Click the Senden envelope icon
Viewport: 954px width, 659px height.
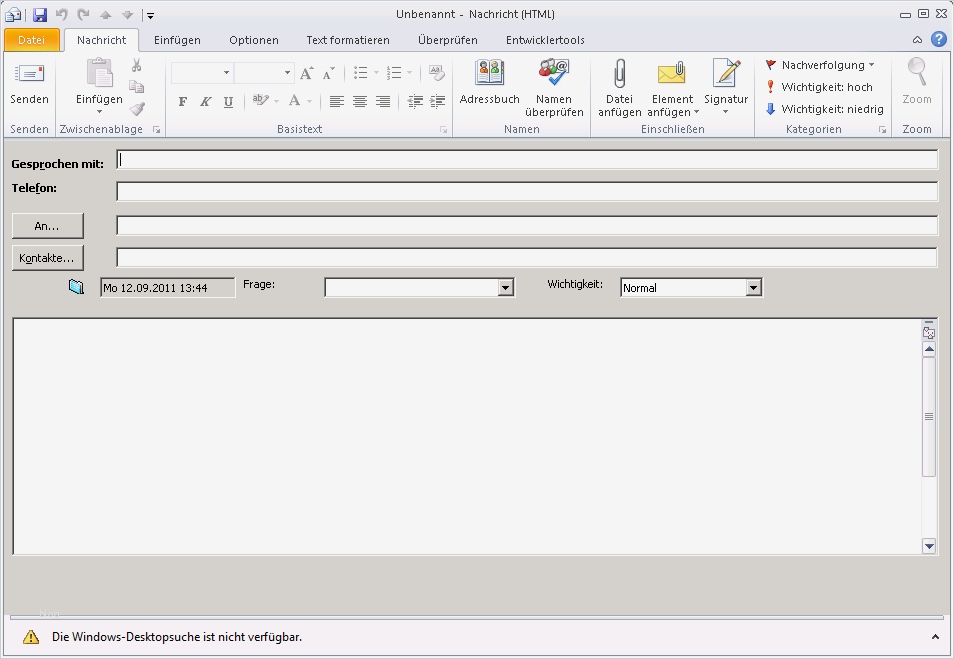29,74
